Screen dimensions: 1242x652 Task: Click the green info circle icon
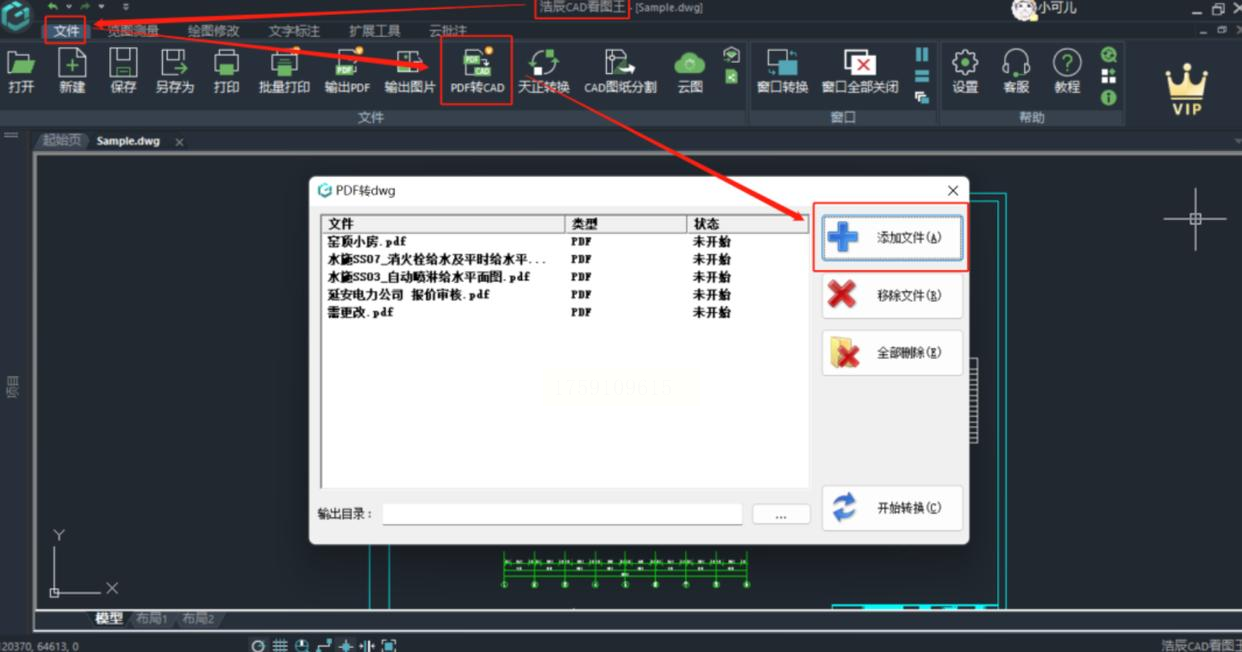(x=1108, y=98)
